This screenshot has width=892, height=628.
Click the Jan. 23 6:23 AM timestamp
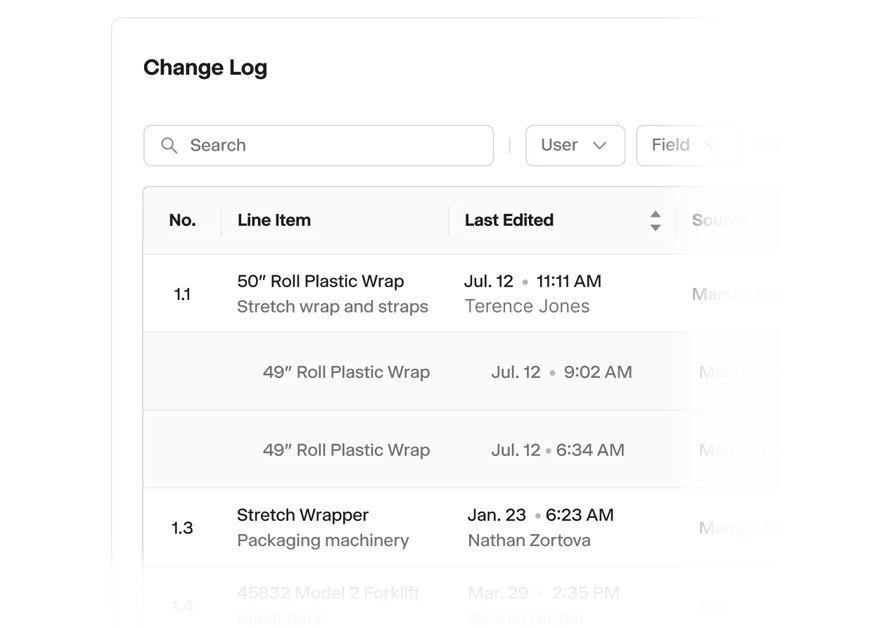pos(540,515)
